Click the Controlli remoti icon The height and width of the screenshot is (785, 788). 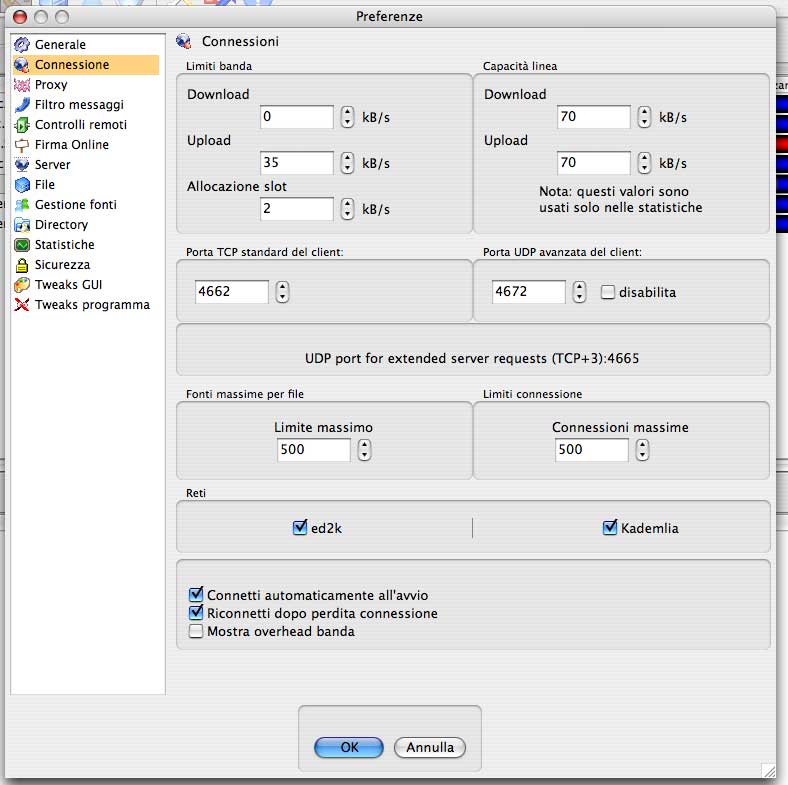[22, 125]
